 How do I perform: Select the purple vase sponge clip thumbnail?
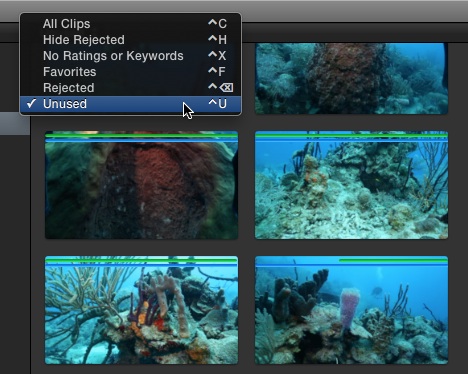[351, 310]
